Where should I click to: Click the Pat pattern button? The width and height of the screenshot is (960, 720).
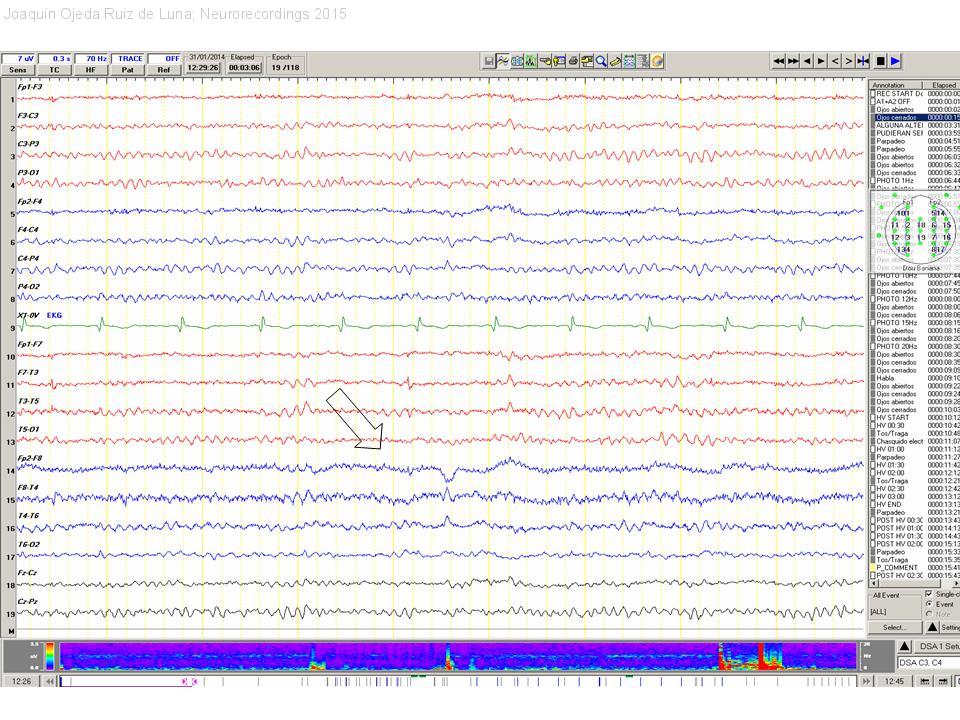127,70
